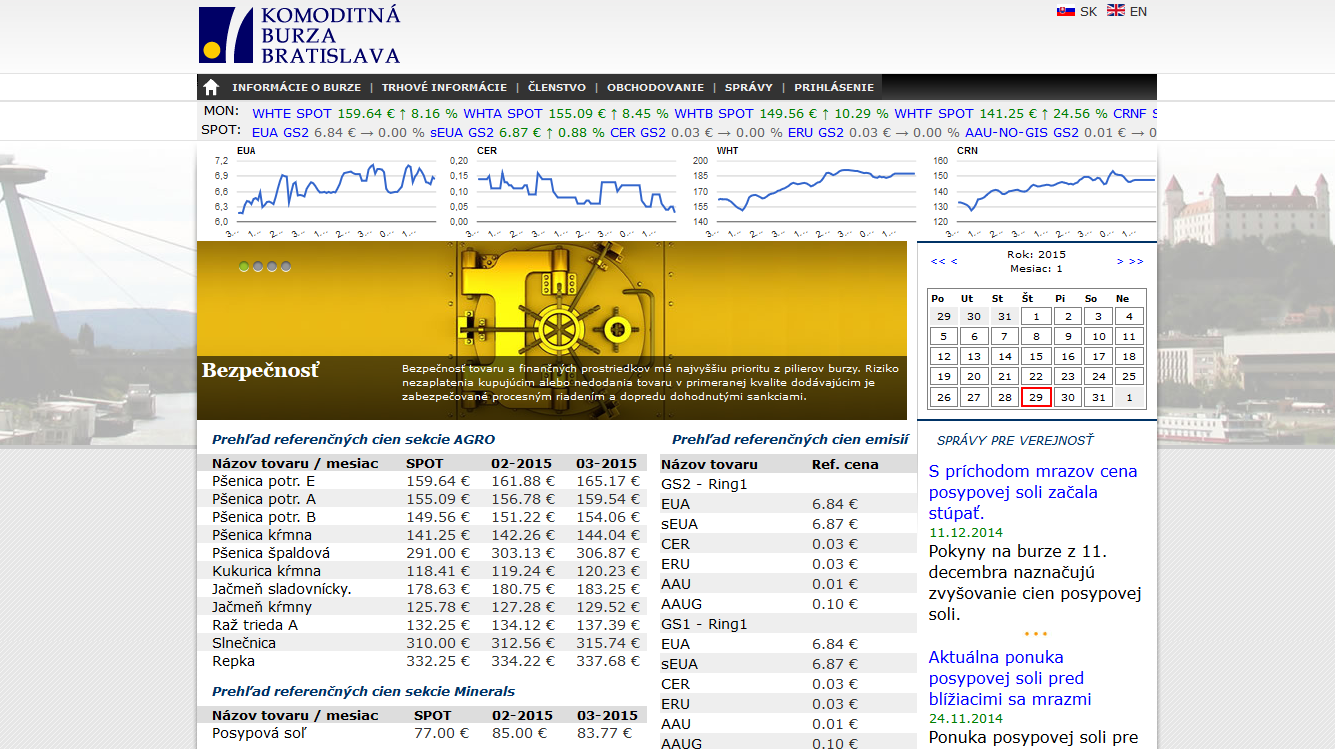Jump to next year with >> arrows
Screen dimensions: 1335x749
click(x=1136, y=261)
